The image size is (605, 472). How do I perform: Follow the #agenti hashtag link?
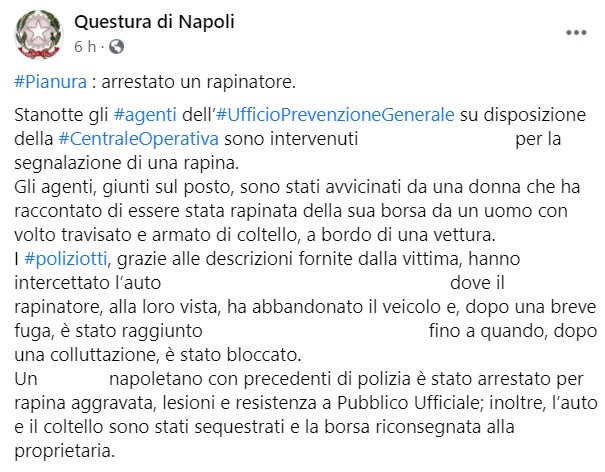147,115
